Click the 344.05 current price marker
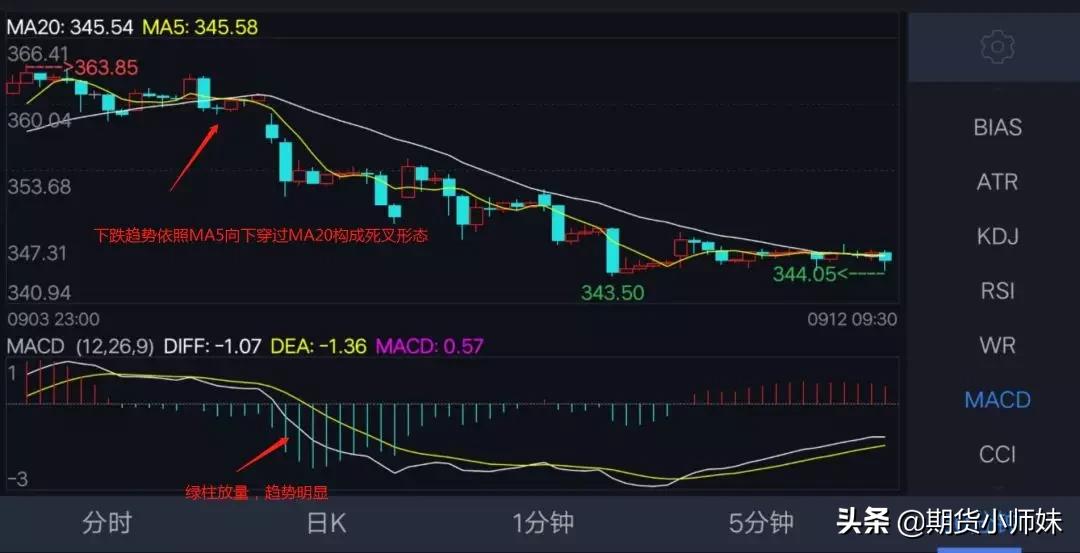Image resolution: width=1080 pixels, height=553 pixels. tap(804, 274)
